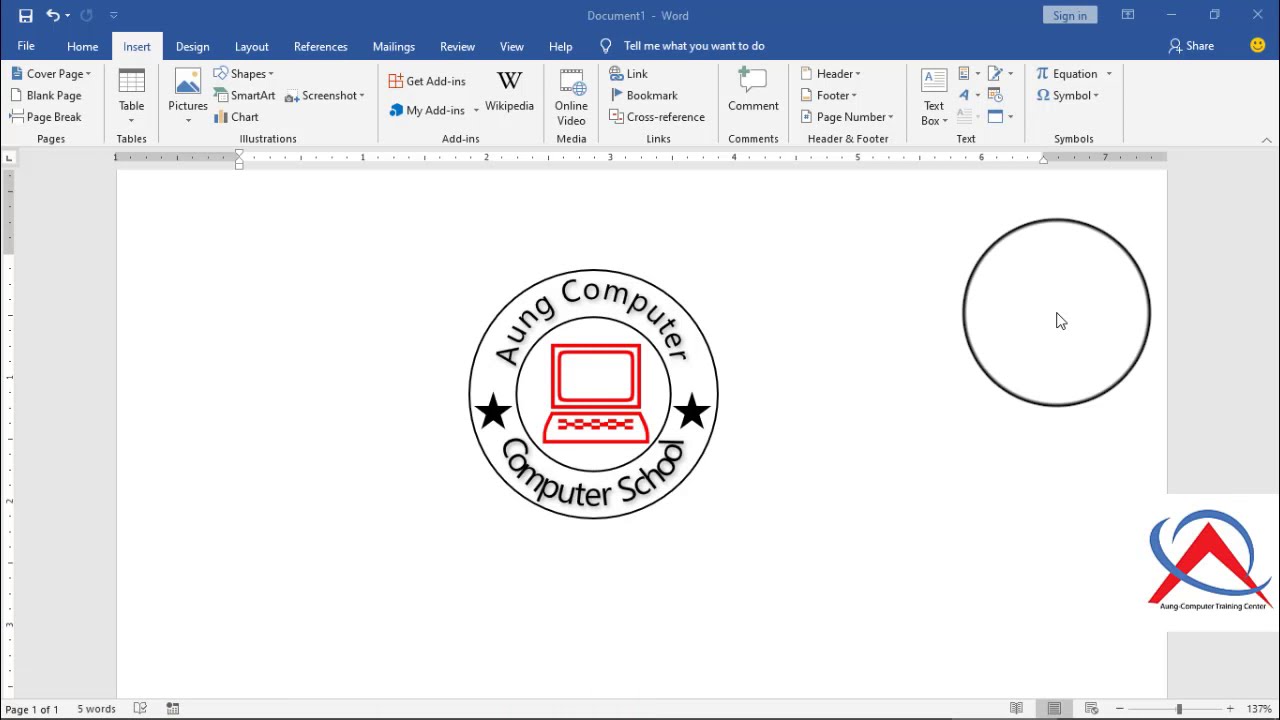Add a Bookmark
The image size is (1280, 720).
(x=644, y=95)
